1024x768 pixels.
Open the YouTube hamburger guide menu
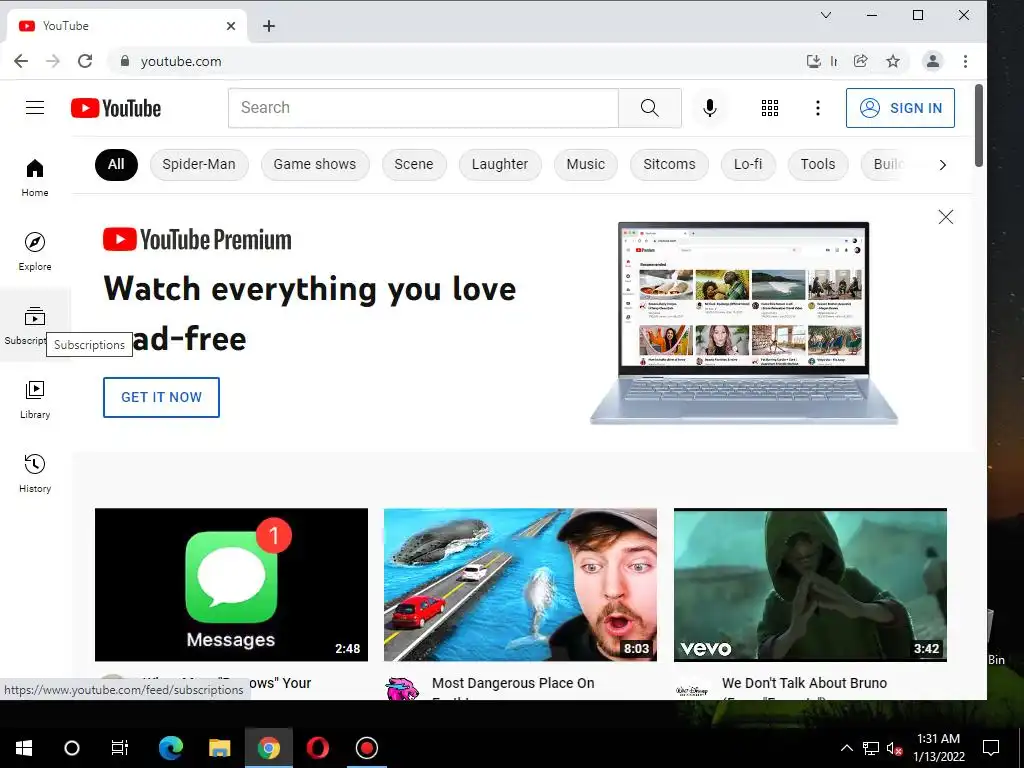tap(35, 108)
